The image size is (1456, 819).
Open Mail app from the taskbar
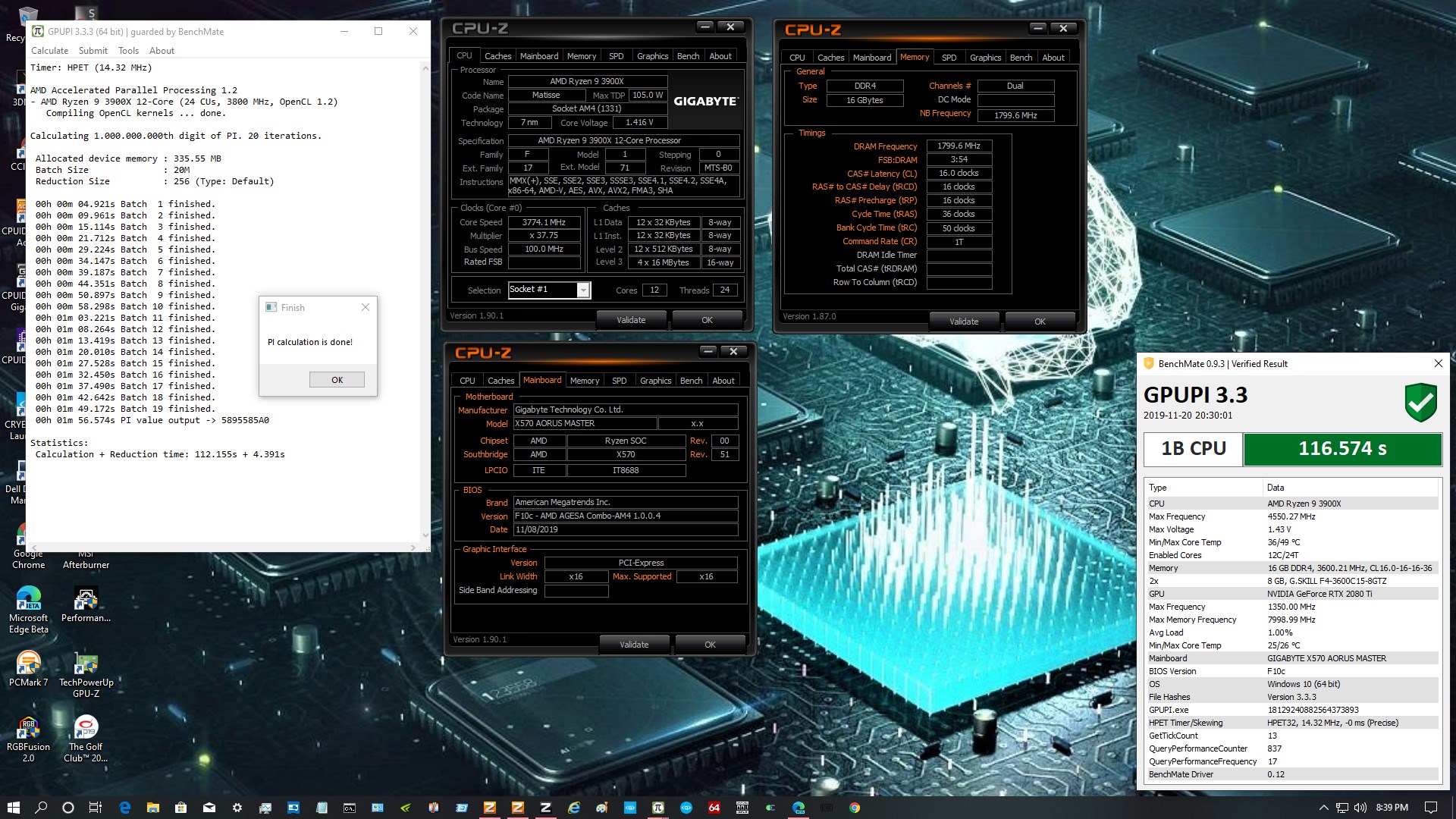tap(209, 808)
